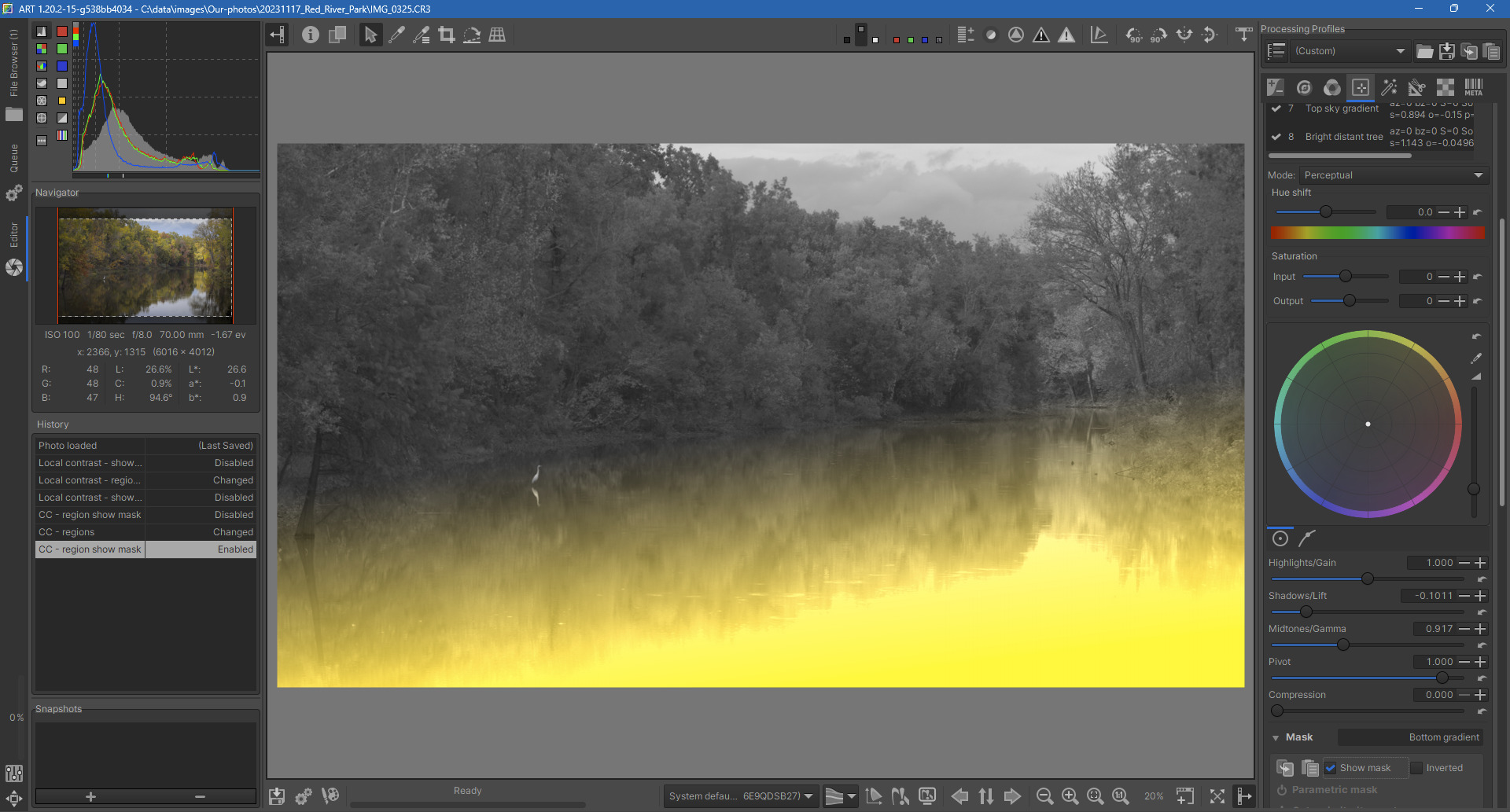Collapse the Mask section expander
This screenshot has height=812, width=1510.
[x=1276, y=737]
